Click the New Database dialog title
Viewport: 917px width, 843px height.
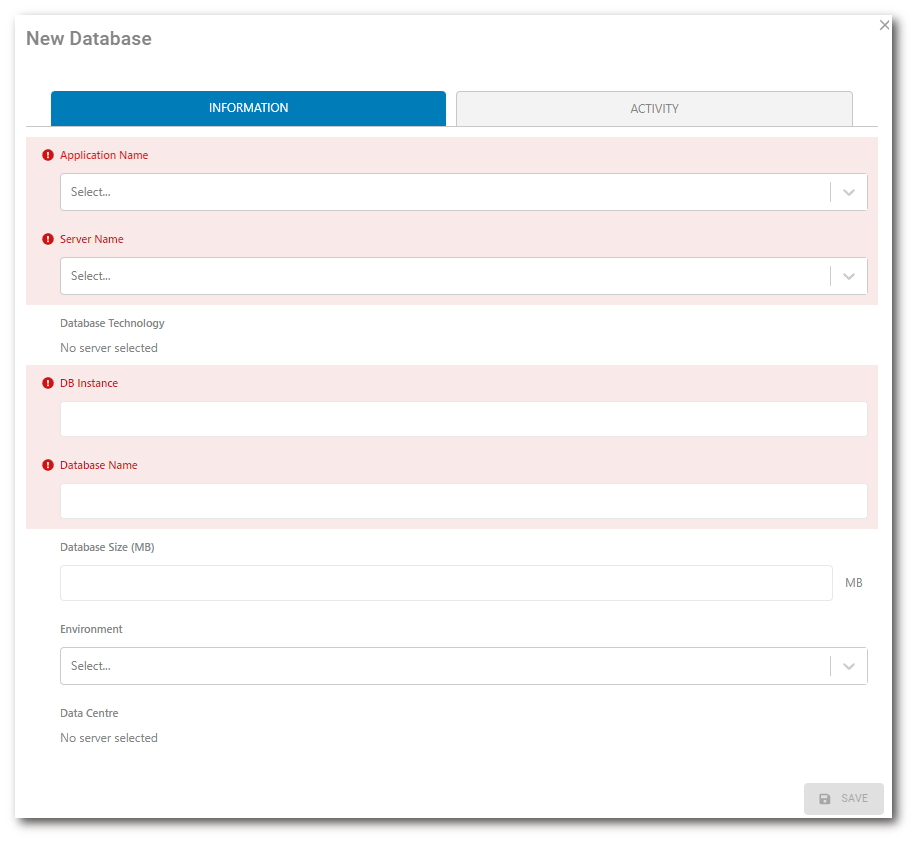point(89,39)
